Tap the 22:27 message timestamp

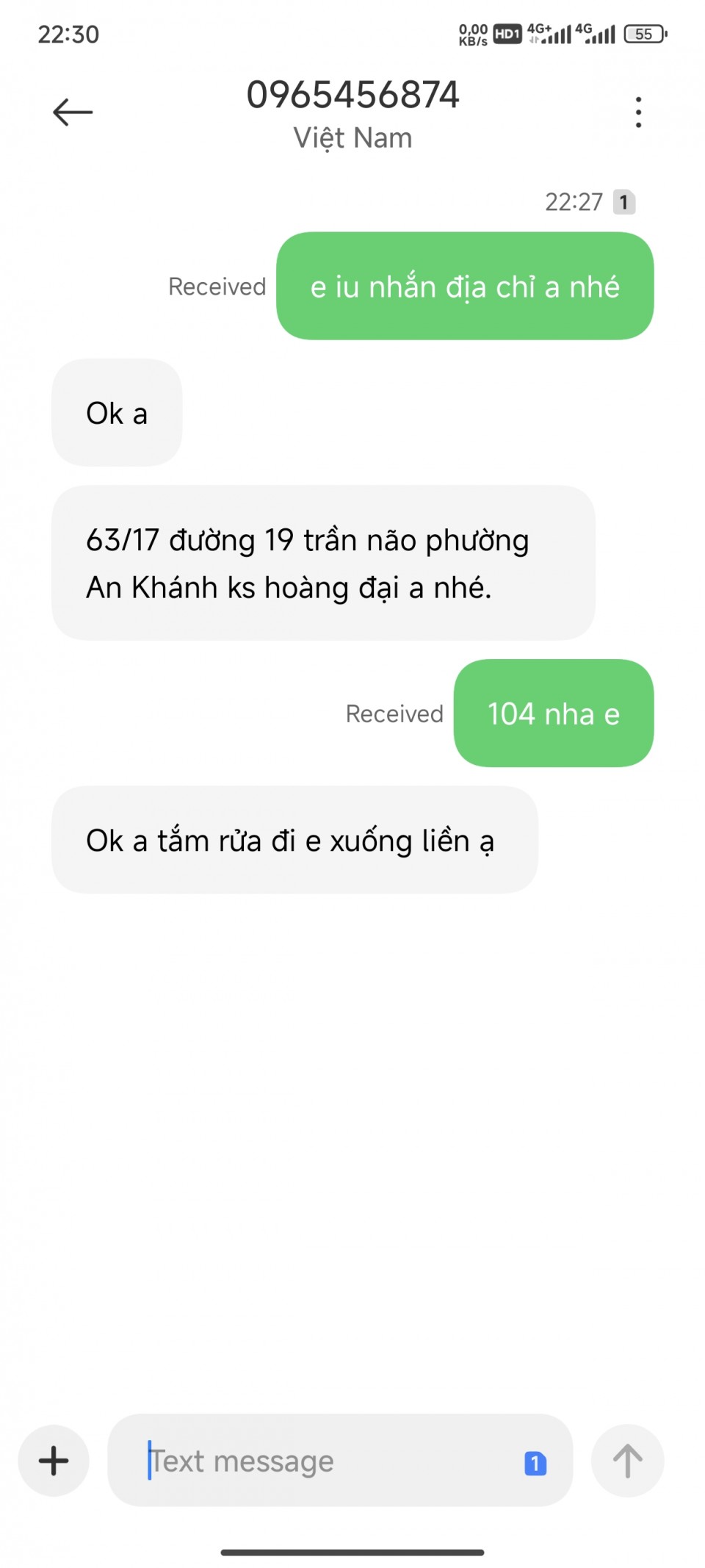tap(574, 202)
